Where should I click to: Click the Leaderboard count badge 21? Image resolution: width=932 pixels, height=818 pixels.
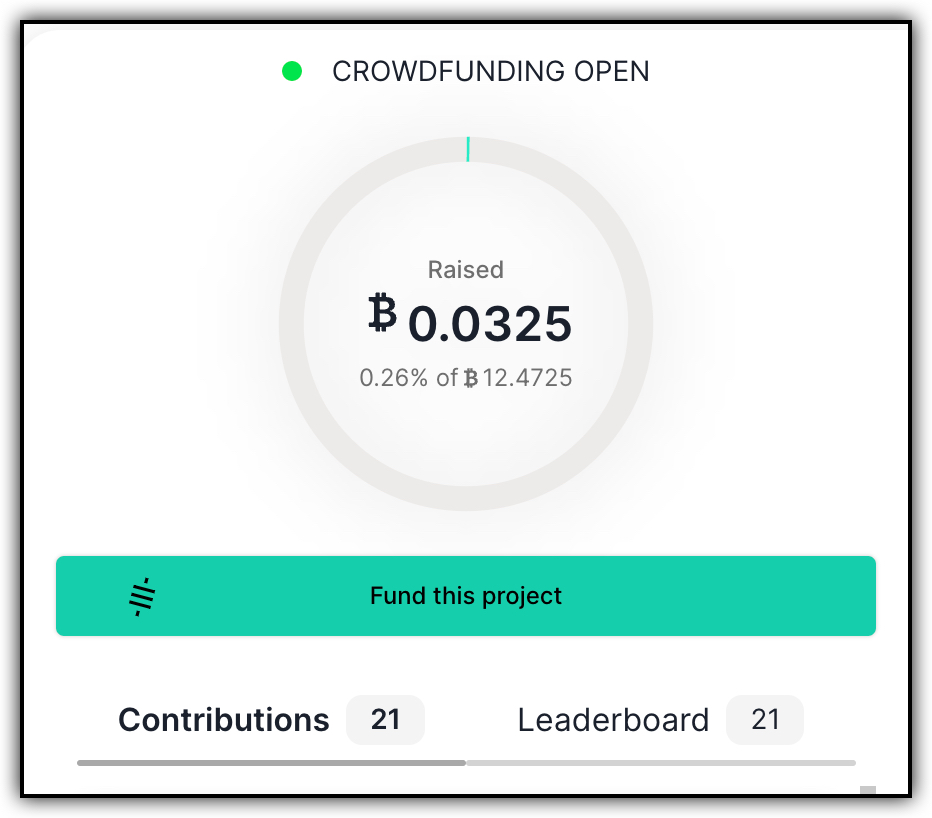[765, 719]
